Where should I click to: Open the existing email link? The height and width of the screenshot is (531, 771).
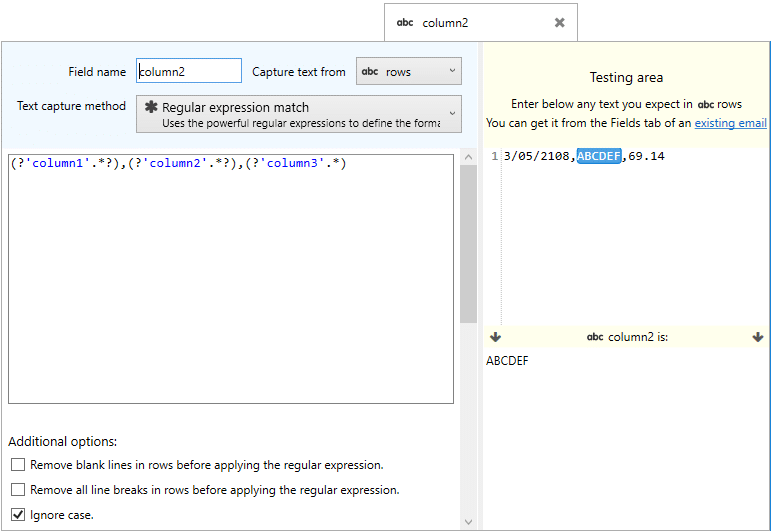(x=730, y=123)
